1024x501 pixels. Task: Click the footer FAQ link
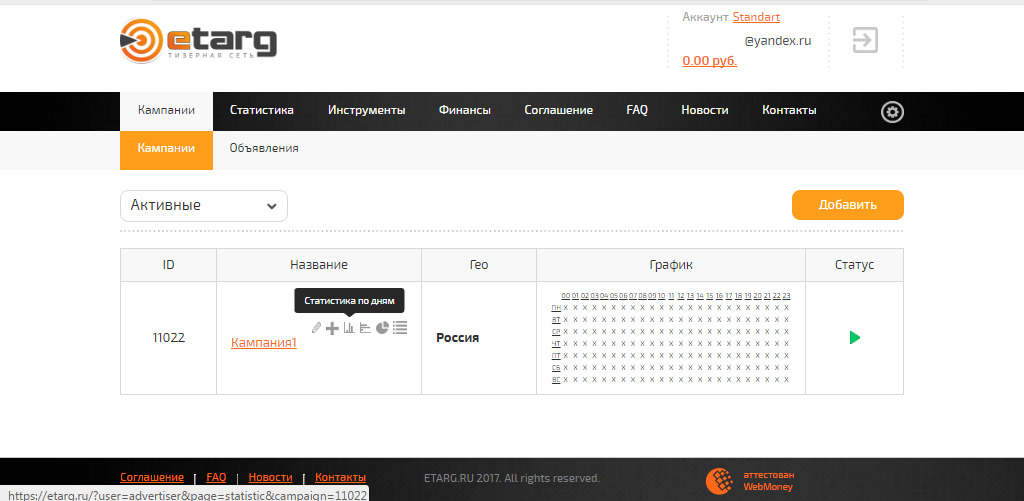[216, 477]
